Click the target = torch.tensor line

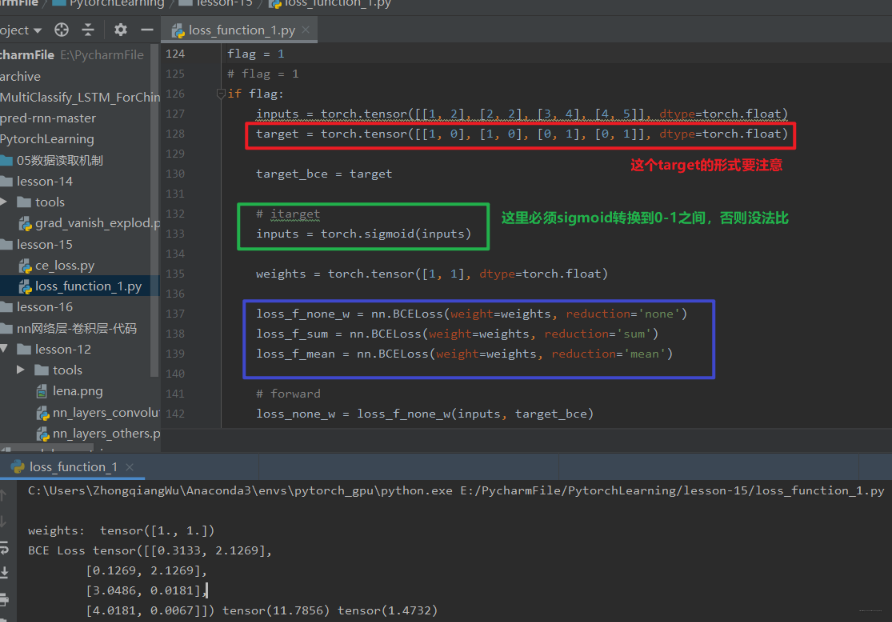522,134
